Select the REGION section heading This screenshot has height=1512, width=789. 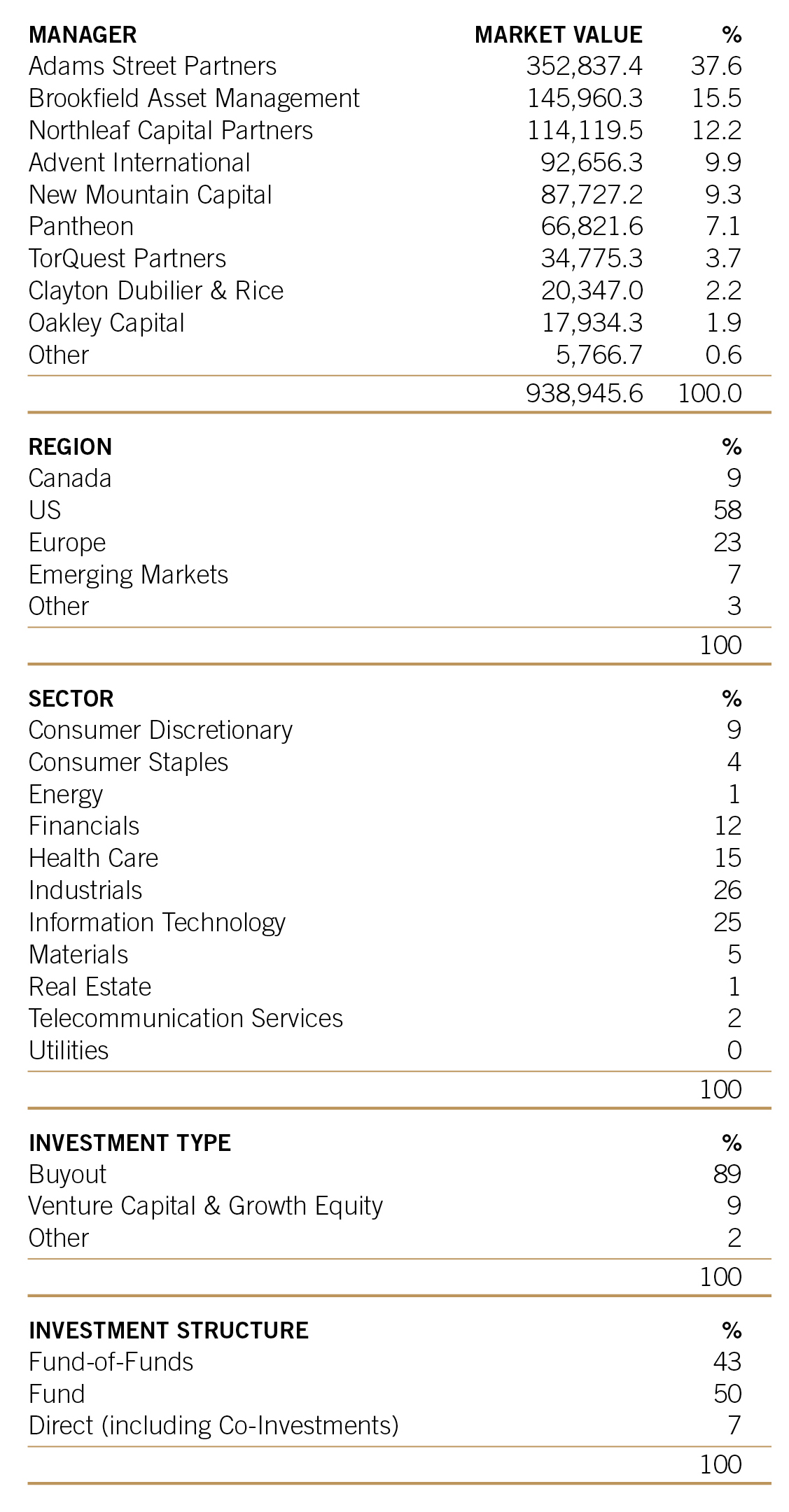click(70, 446)
